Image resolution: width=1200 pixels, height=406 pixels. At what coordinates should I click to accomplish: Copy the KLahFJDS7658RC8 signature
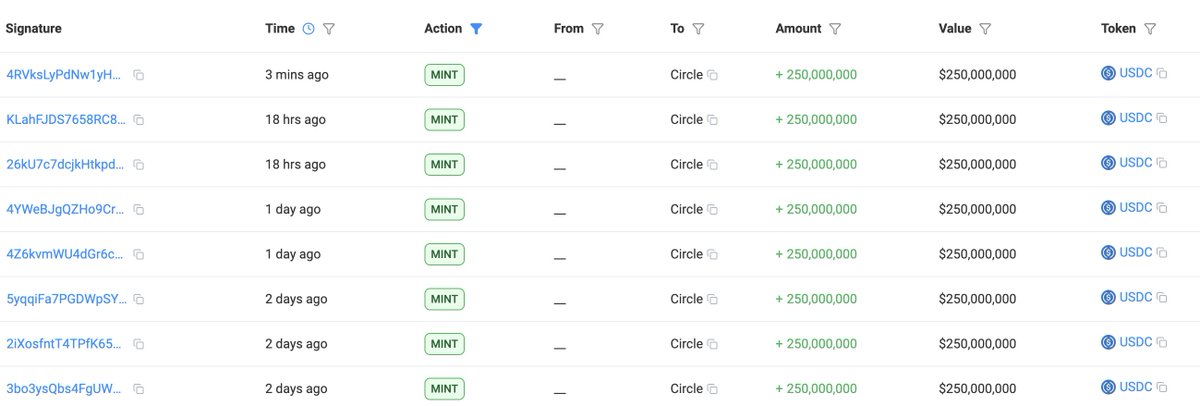click(139, 120)
